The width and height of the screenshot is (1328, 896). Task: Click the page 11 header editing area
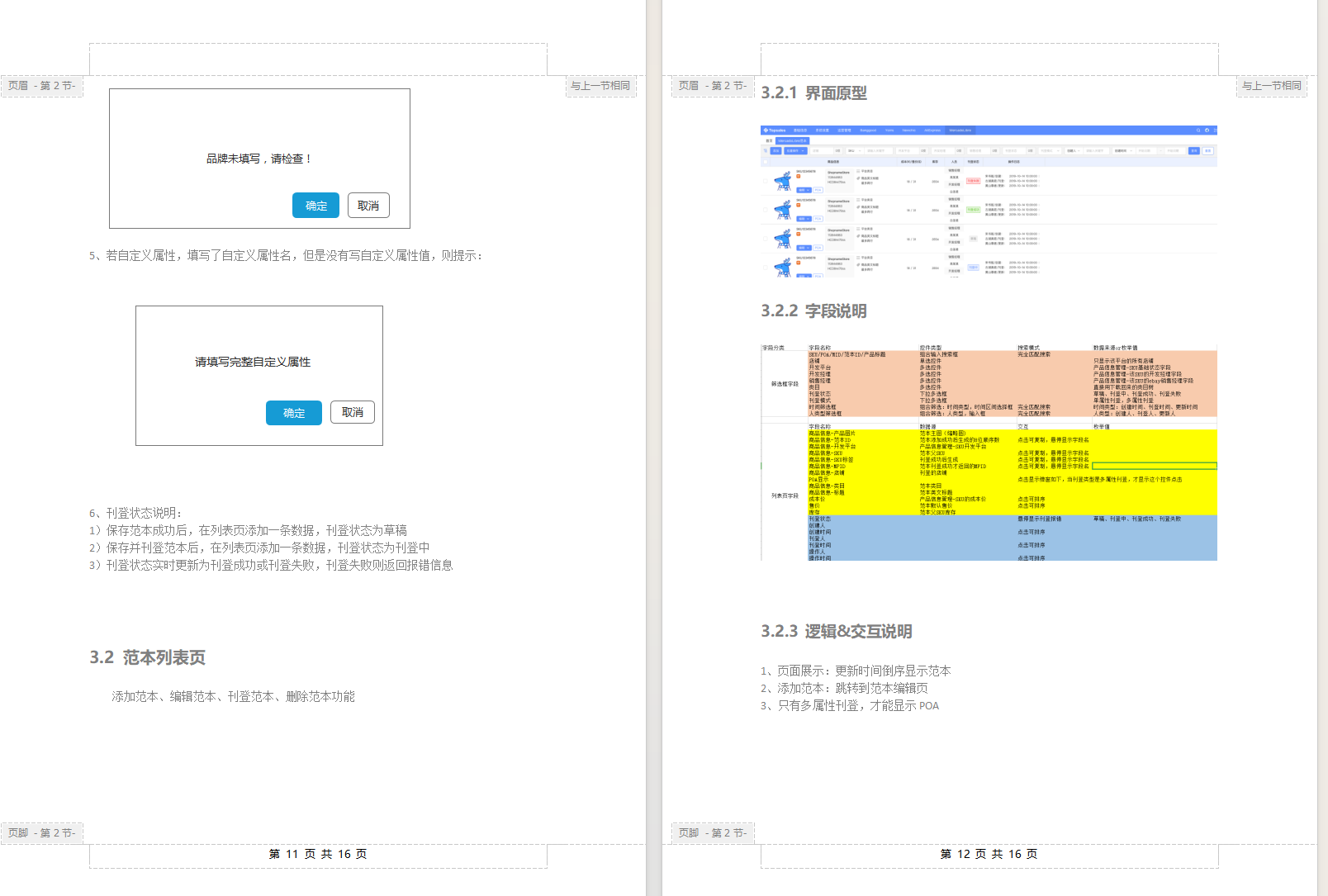click(x=318, y=60)
